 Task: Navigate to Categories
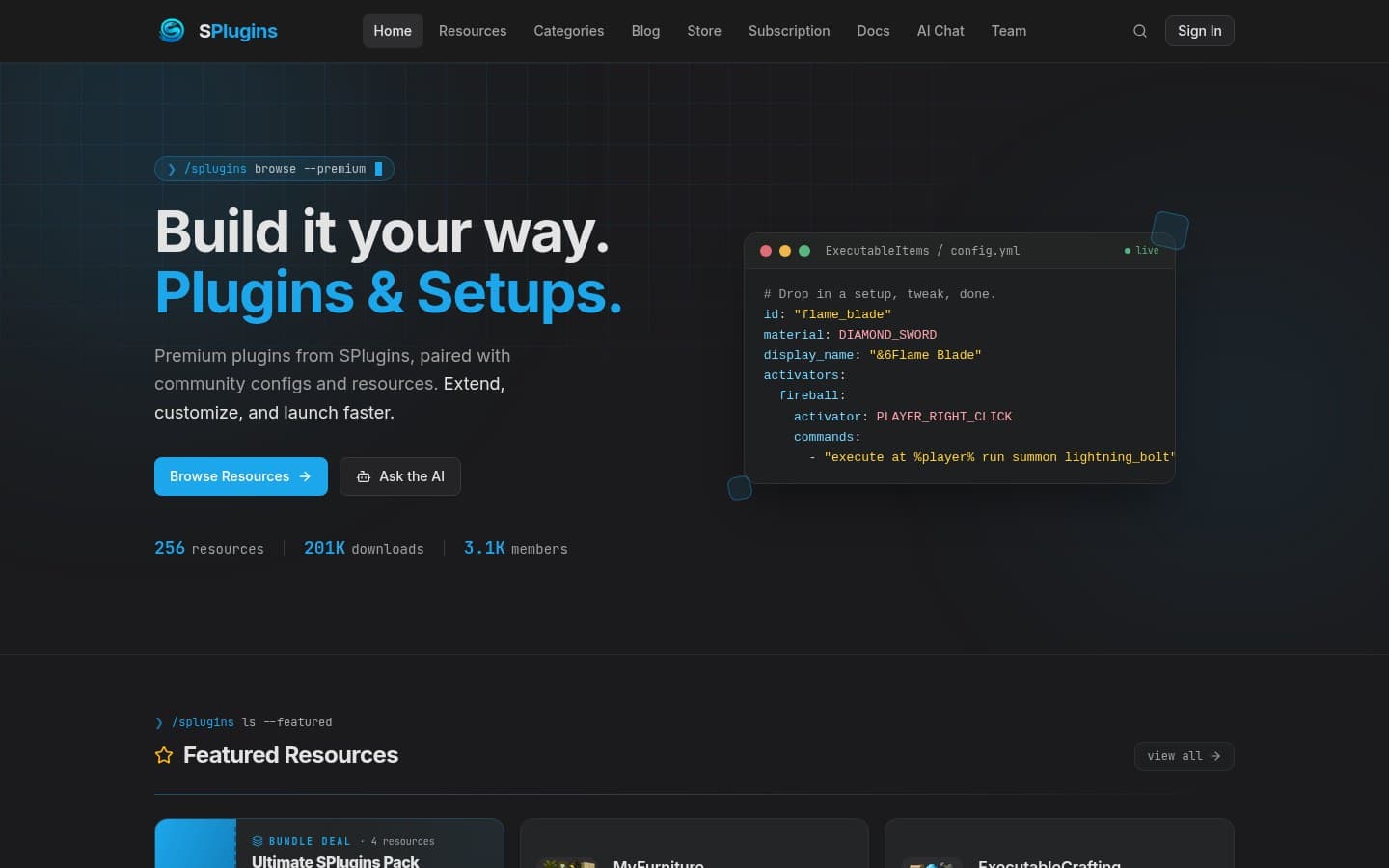(x=569, y=31)
